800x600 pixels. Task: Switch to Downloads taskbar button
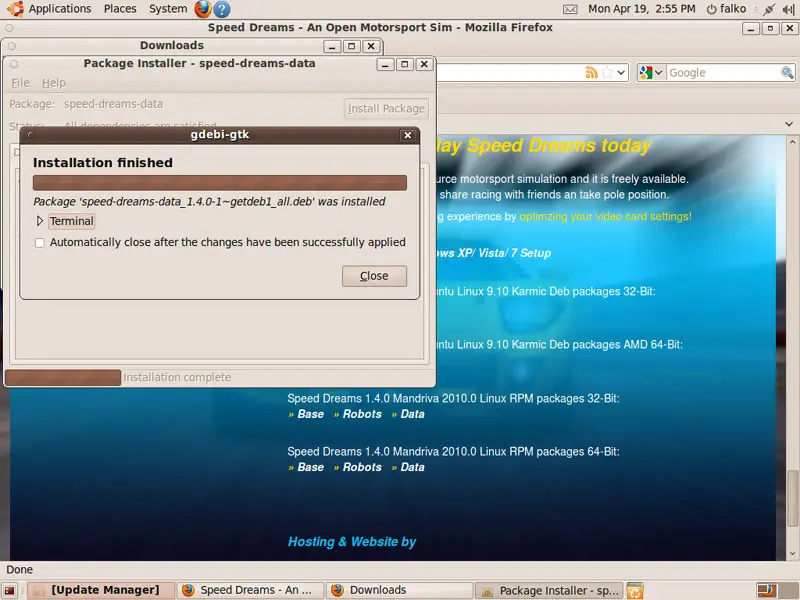coord(399,590)
